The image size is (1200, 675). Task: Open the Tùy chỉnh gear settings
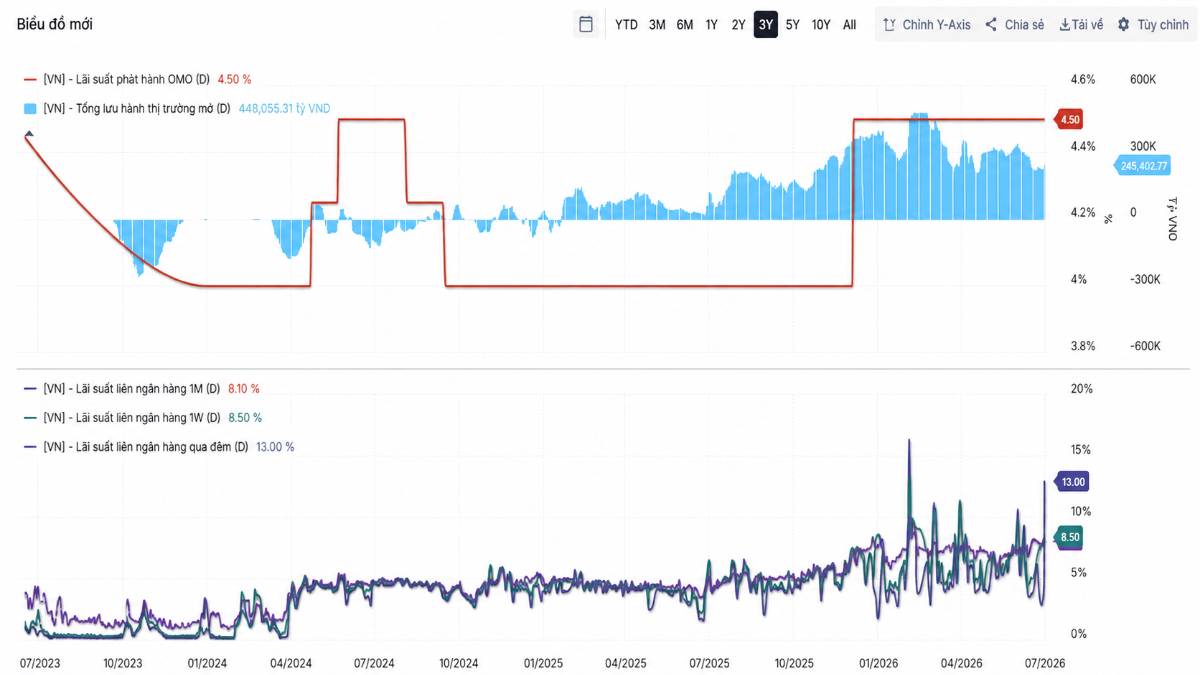[x=1124, y=25]
